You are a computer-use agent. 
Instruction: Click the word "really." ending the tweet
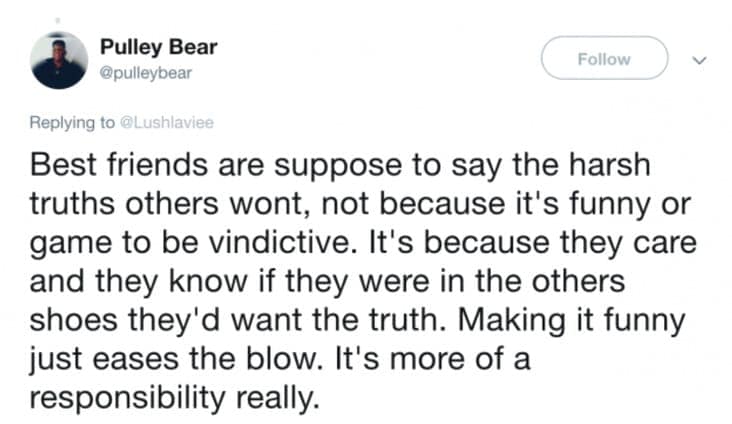click(x=278, y=398)
